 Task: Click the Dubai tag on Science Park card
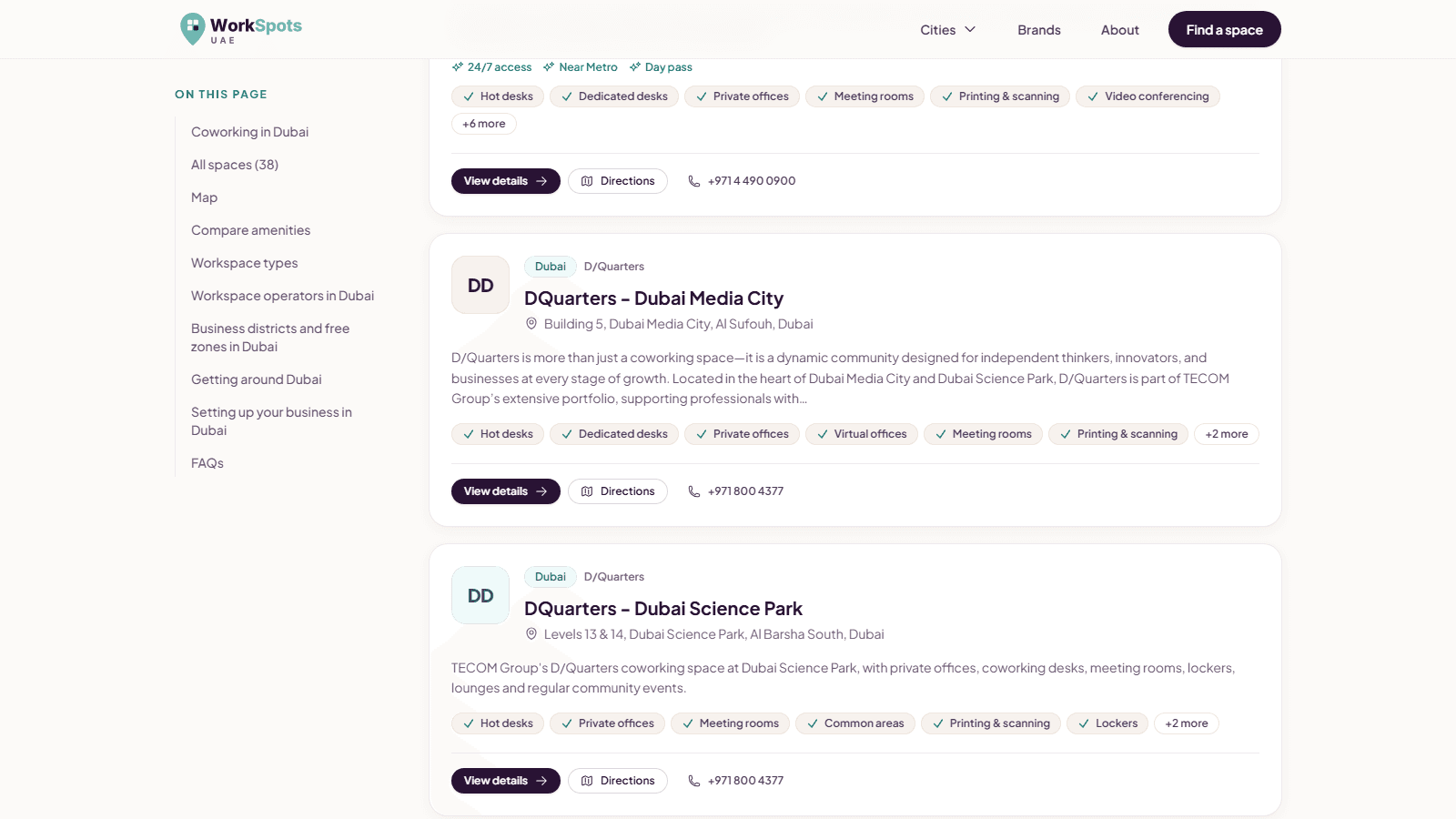point(550,577)
